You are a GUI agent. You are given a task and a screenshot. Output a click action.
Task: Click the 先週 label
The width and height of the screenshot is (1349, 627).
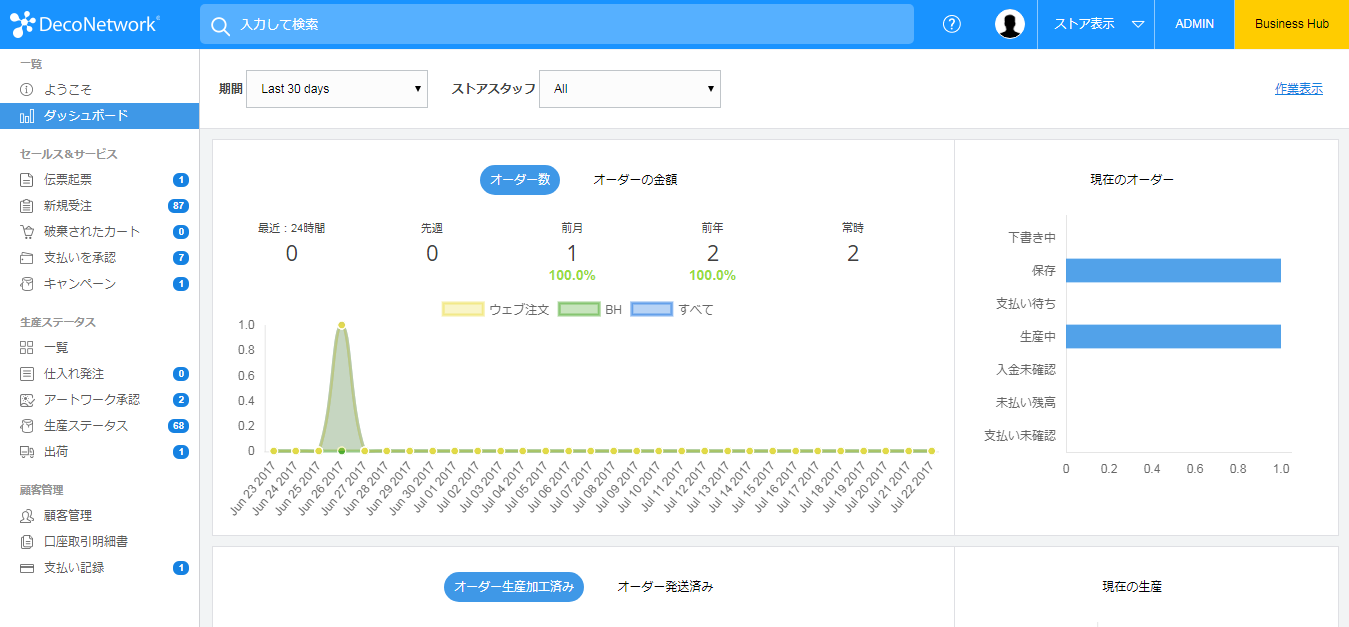tap(432, 228)
